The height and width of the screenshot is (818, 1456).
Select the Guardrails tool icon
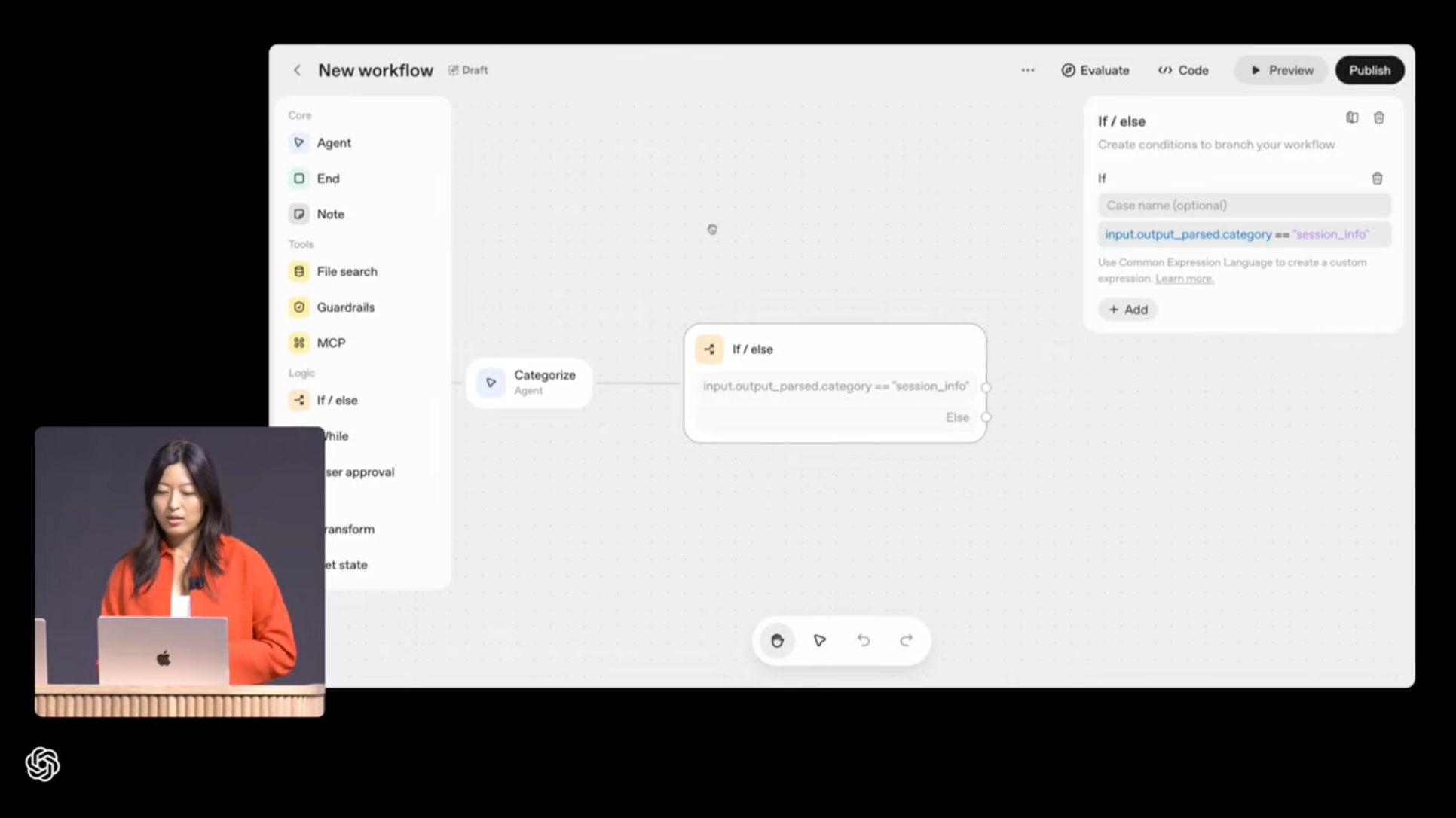point(299,307)
